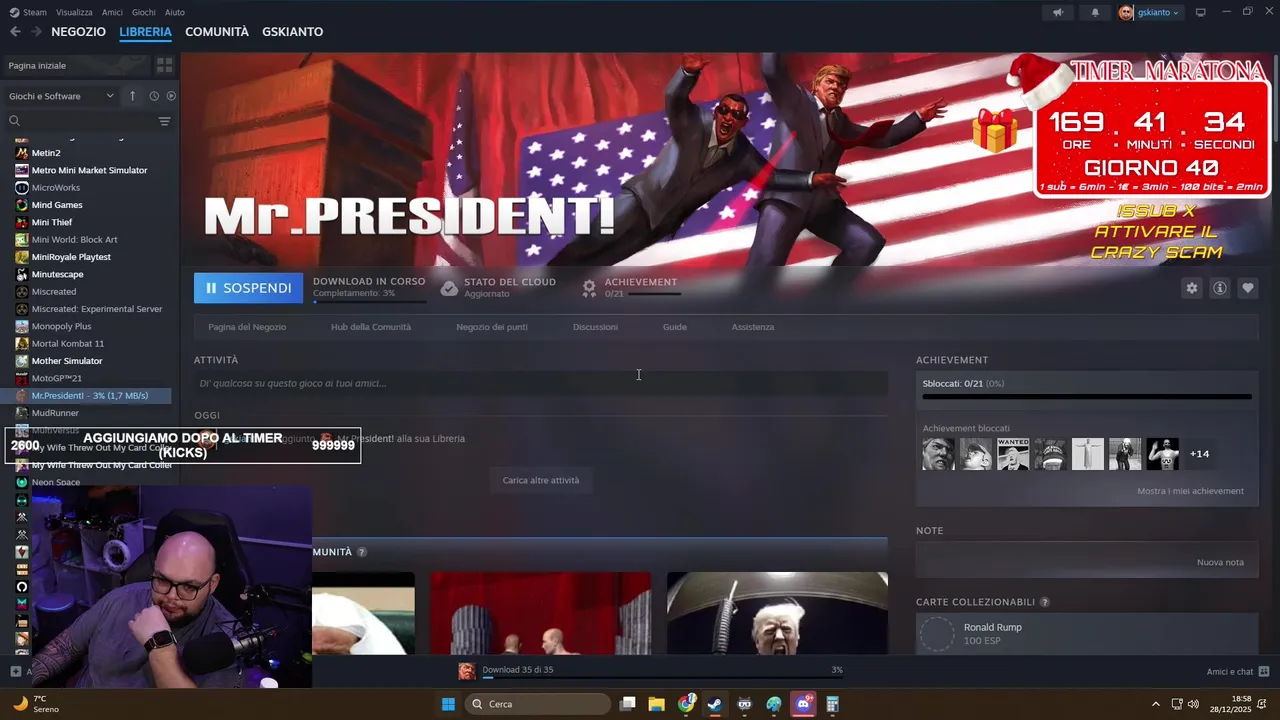
Task: Open Negozio dei punti link
Action: [x=492, y=327]
